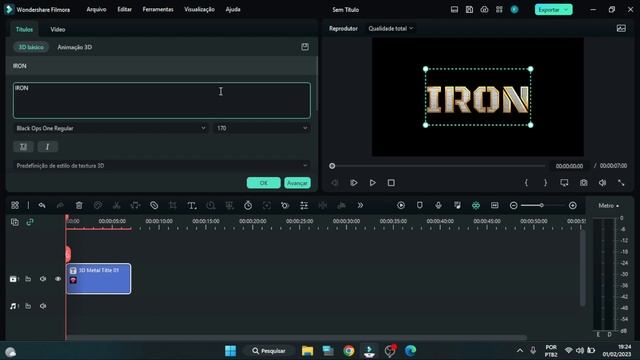This screenshot has width=640, height=360.
Task: Click the Stop button in player
Action: 391,183
